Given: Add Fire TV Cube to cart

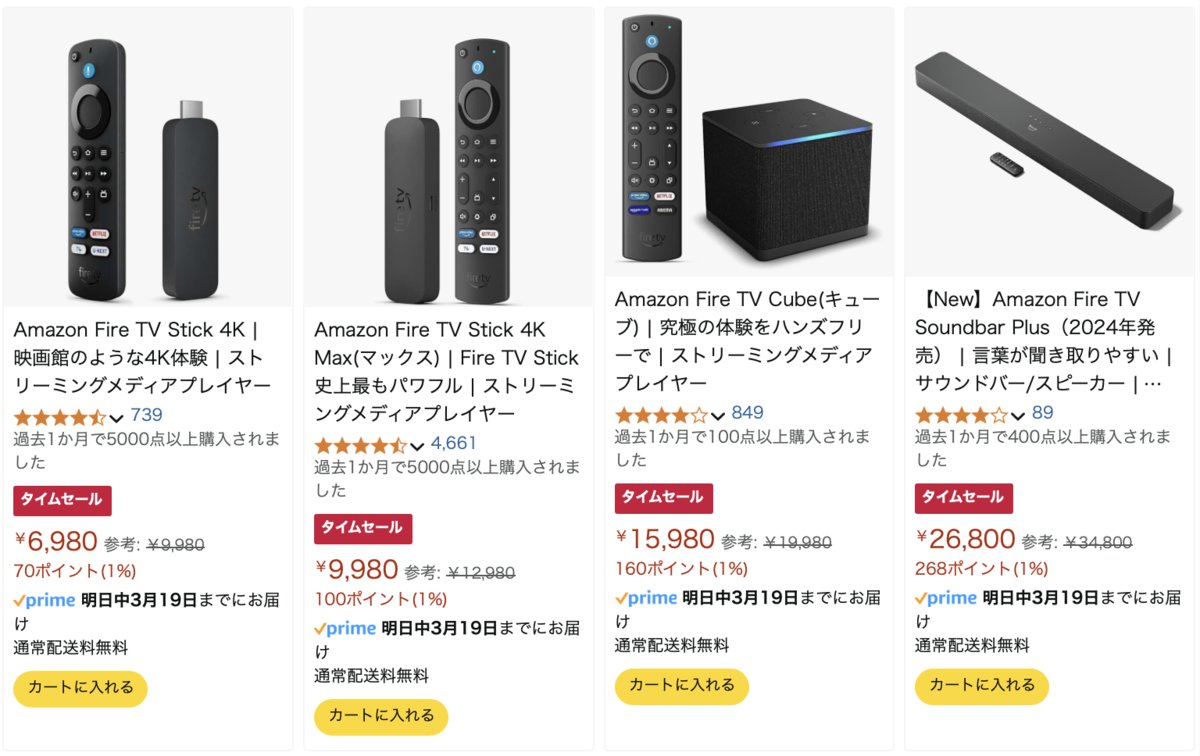Looking at the screenshot, I should (x=681, y=686).
